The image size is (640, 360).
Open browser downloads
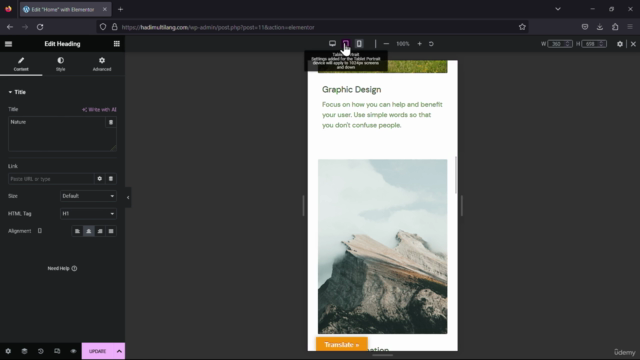pyautogui.click(x=600, y=27)
